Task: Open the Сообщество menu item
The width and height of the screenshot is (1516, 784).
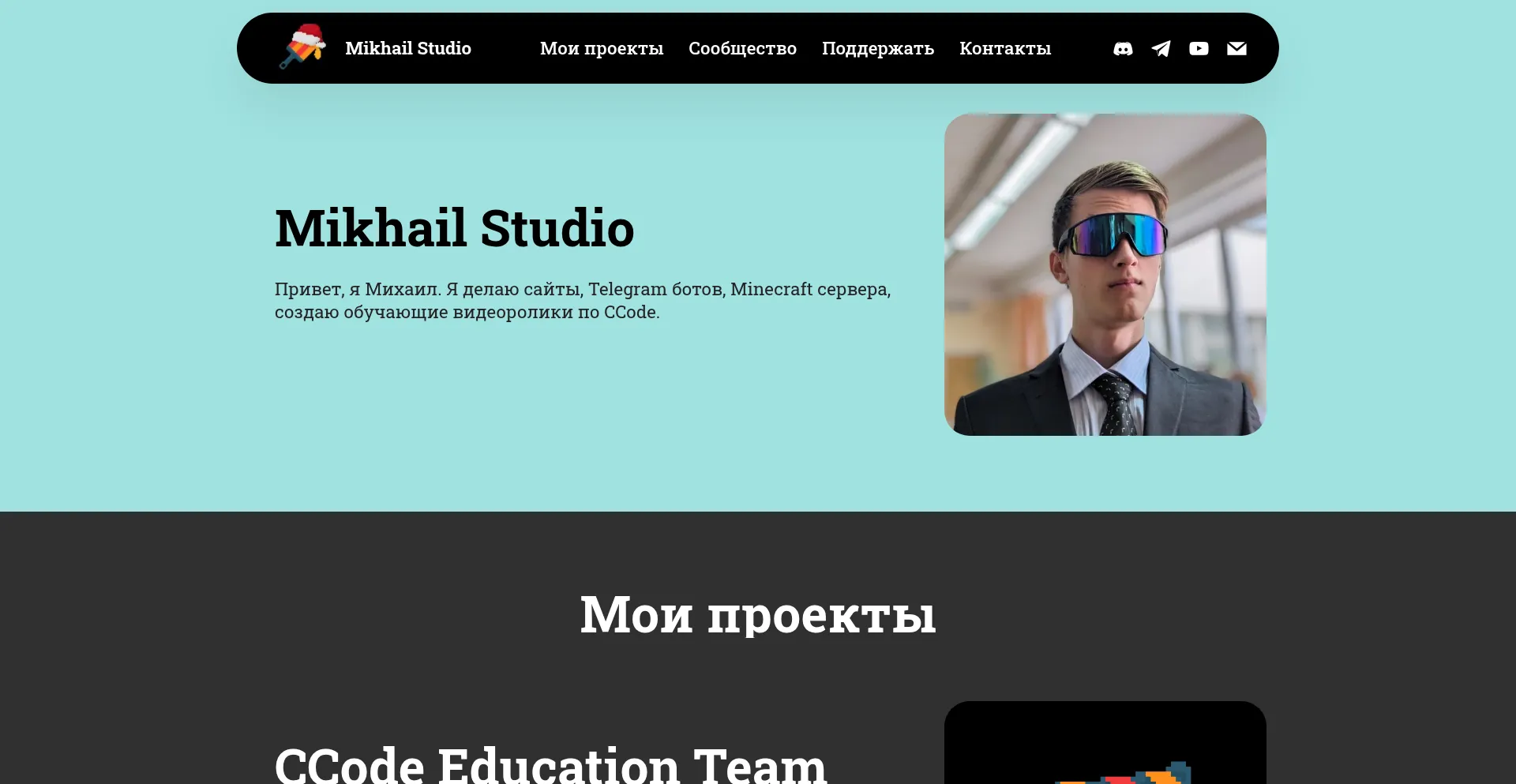Action: (x=742, y=48)
